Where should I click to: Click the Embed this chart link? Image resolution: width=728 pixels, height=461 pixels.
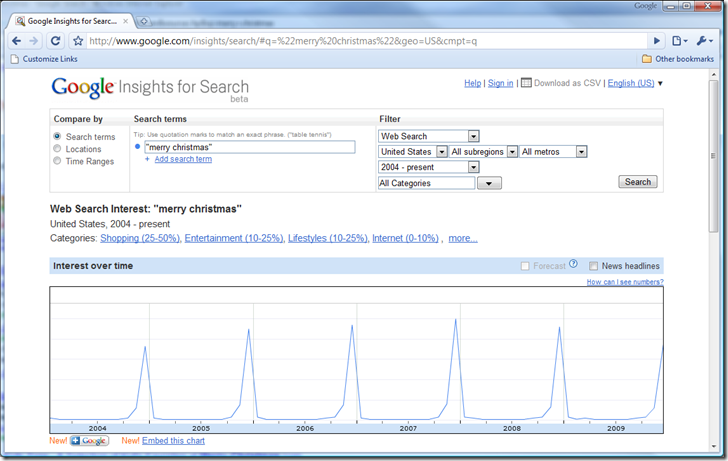tap(174, 441)
